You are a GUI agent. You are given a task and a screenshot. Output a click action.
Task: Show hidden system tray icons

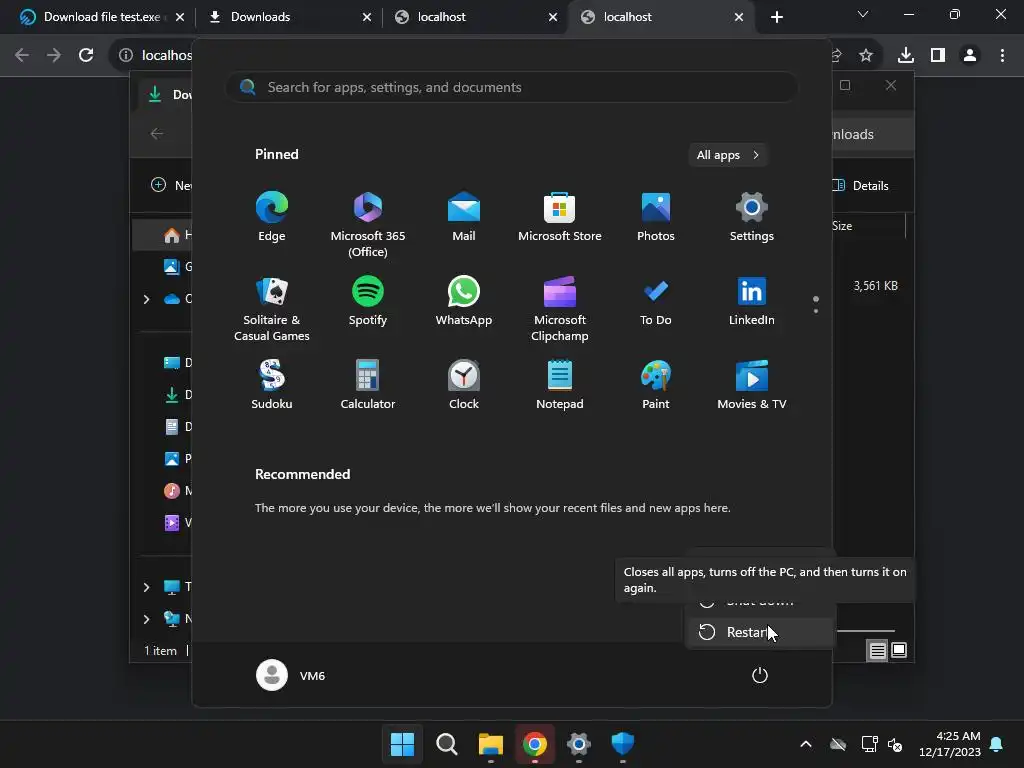806,744
